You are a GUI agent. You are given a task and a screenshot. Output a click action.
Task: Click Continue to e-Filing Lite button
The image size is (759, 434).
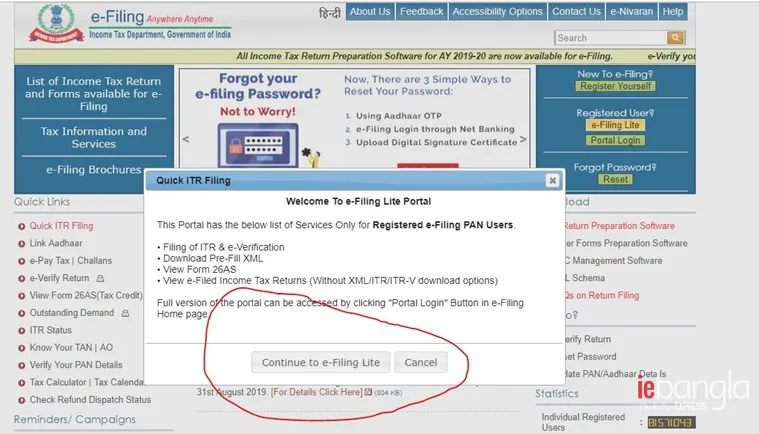tap(320, 362)
